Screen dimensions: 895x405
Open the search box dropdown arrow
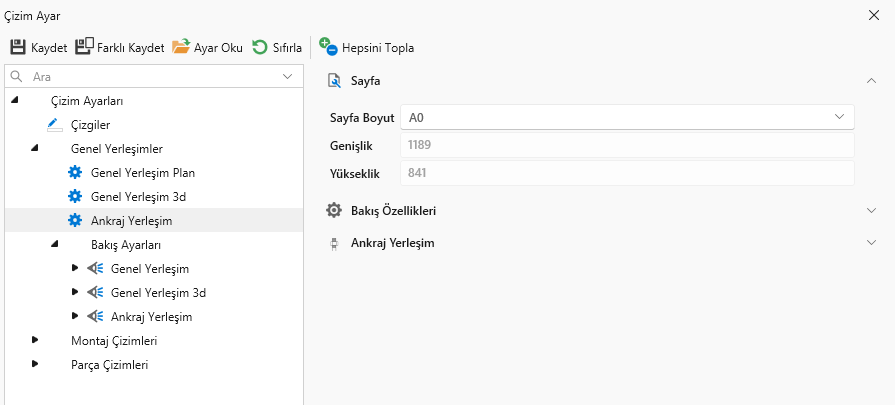coord(288,76)
